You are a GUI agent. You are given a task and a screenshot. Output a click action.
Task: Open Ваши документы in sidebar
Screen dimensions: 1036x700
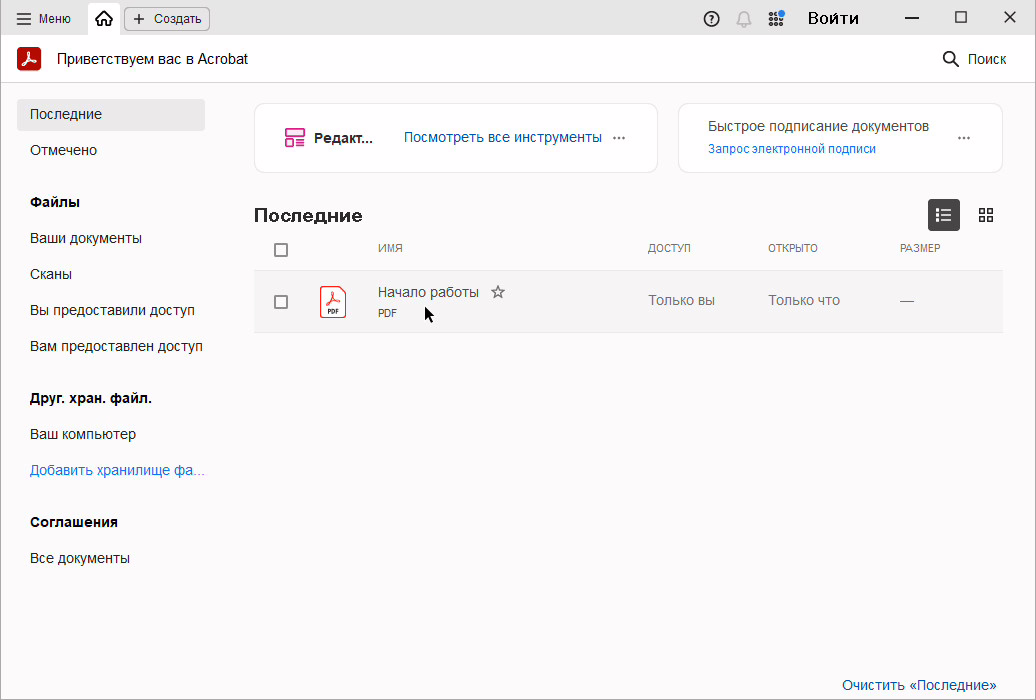point(86,238)
